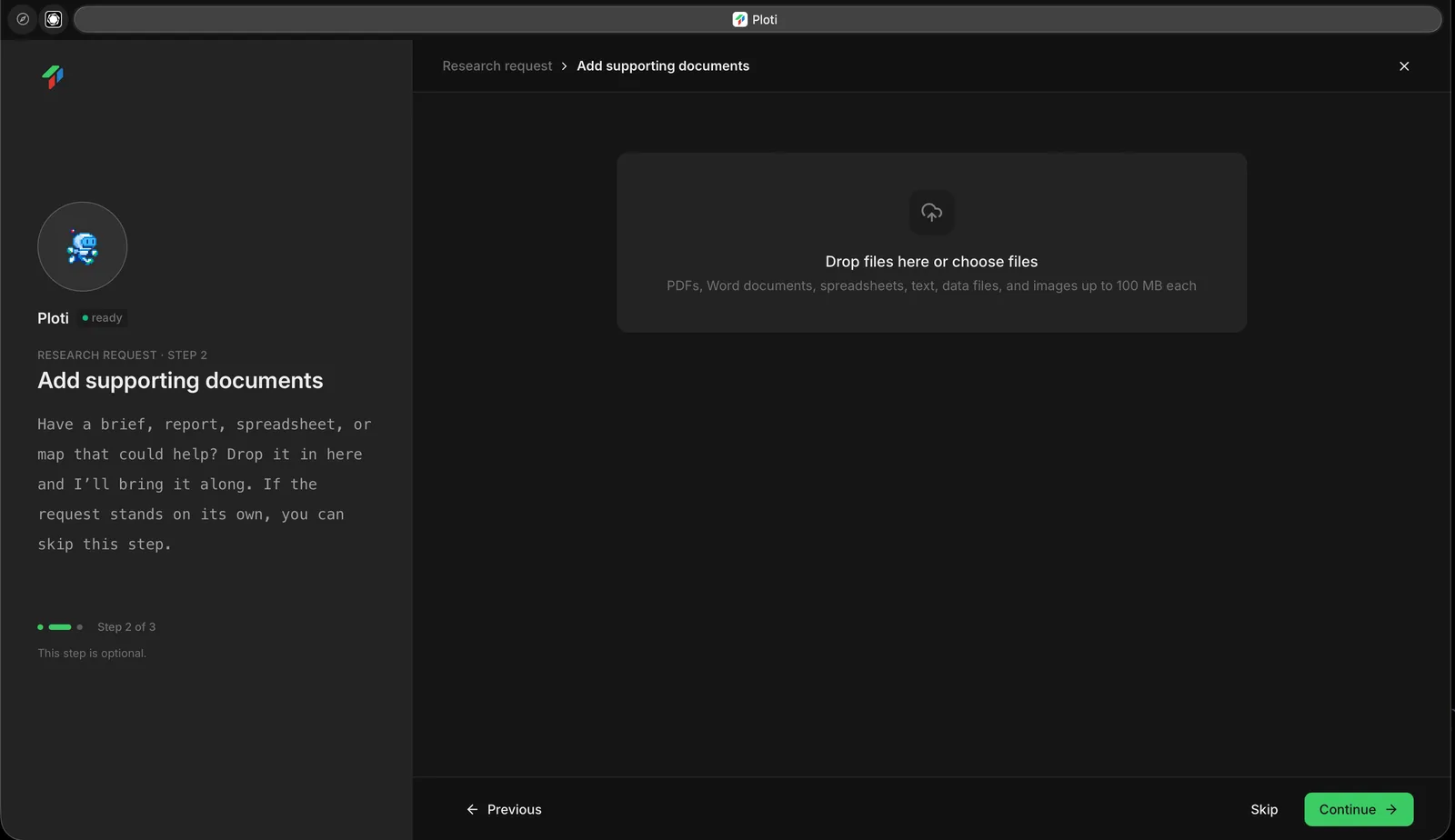Close the research request dialog
The width and height of the screenshot is (1455, 840).
[1404, 66]
